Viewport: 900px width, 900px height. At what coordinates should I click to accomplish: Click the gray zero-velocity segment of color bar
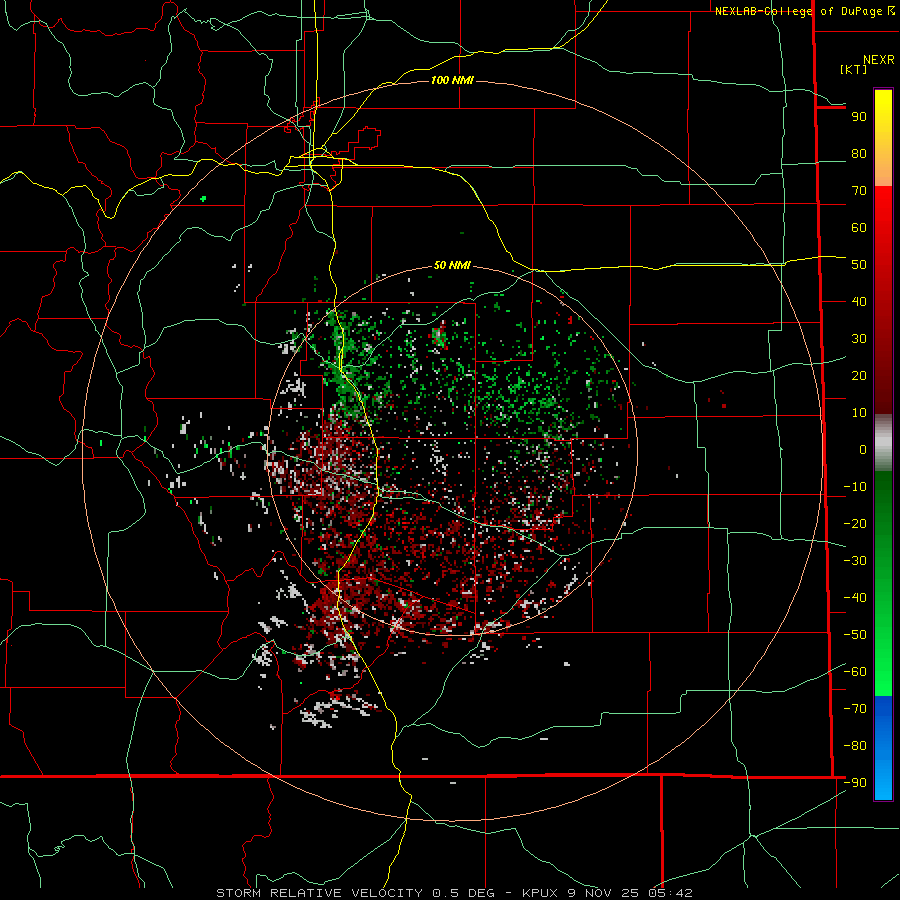pyautogui.click(x=883, y=443)
